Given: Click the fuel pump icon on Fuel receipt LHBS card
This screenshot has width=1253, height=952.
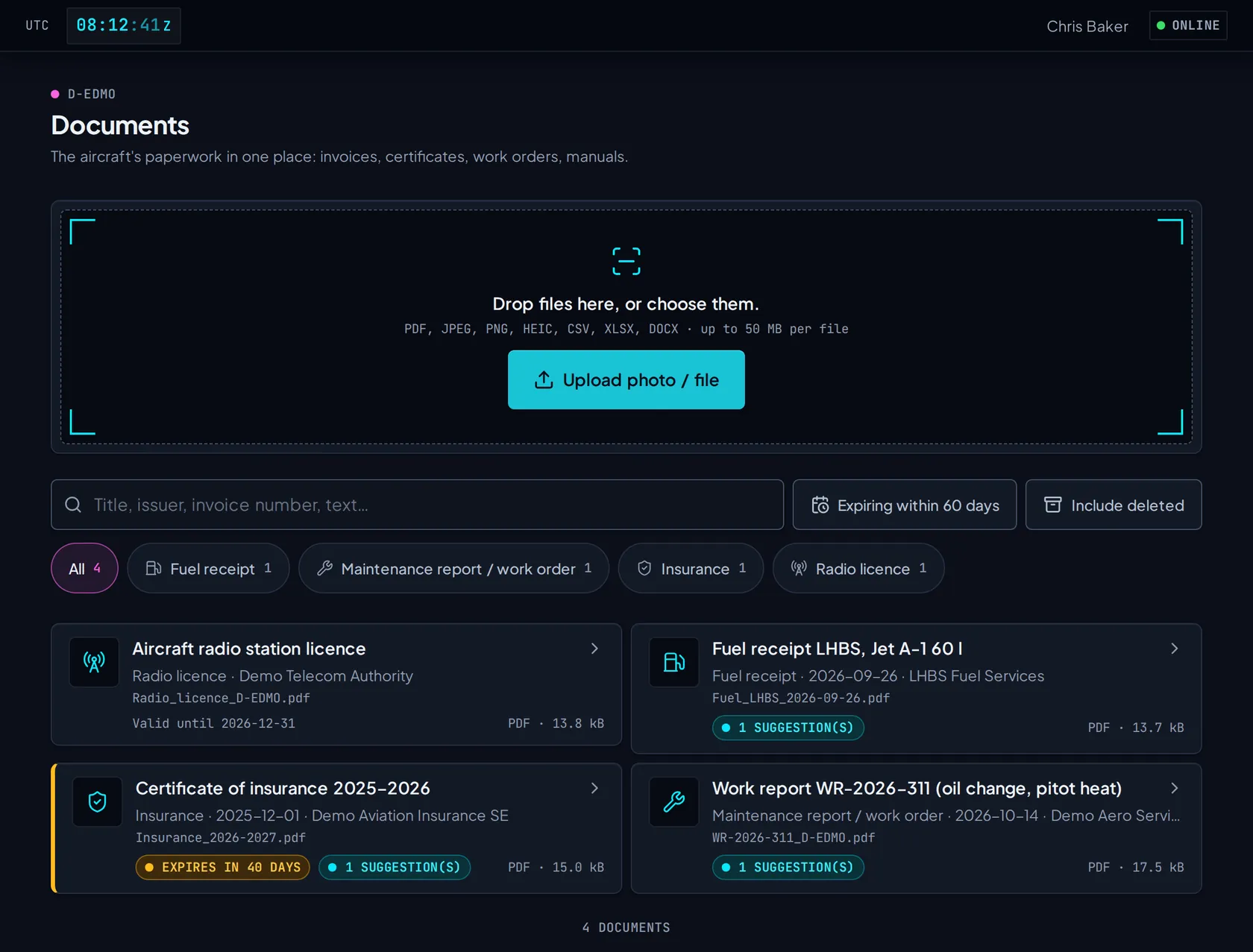Looking at the screenshot, I should click(x=674, y=662).
